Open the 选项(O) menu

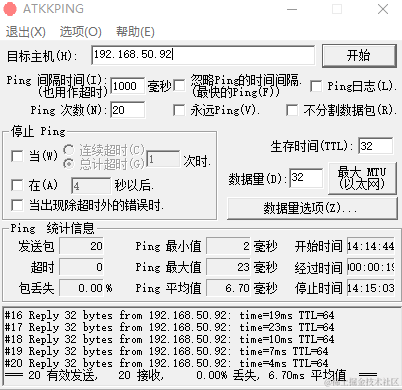point(81,32)
